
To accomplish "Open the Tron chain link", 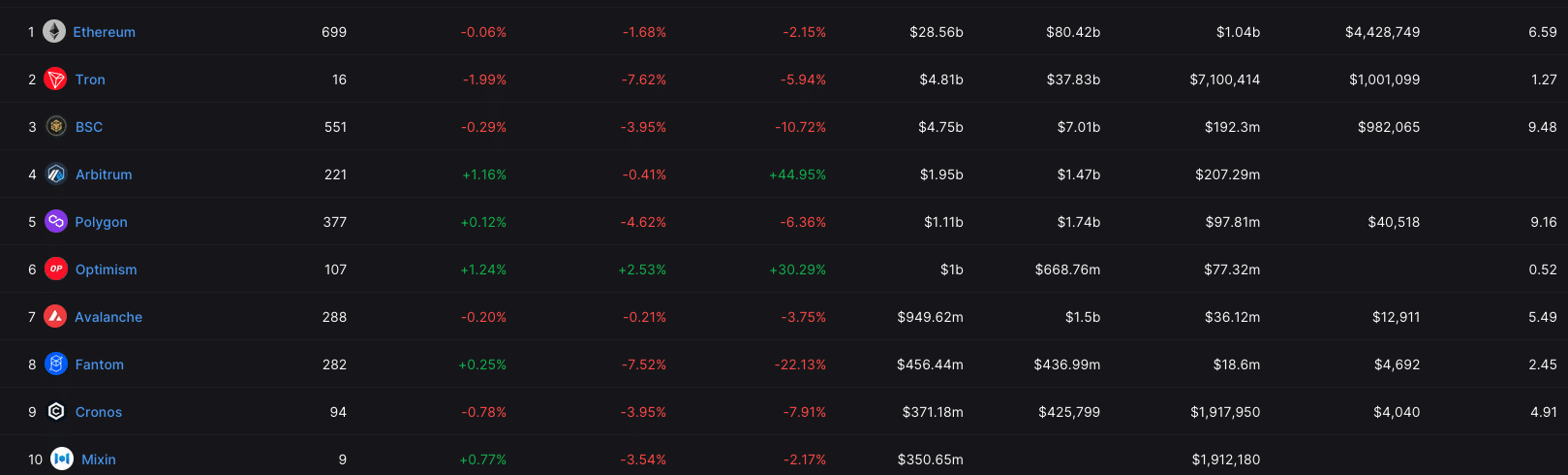I will click(x=90, y=79).
